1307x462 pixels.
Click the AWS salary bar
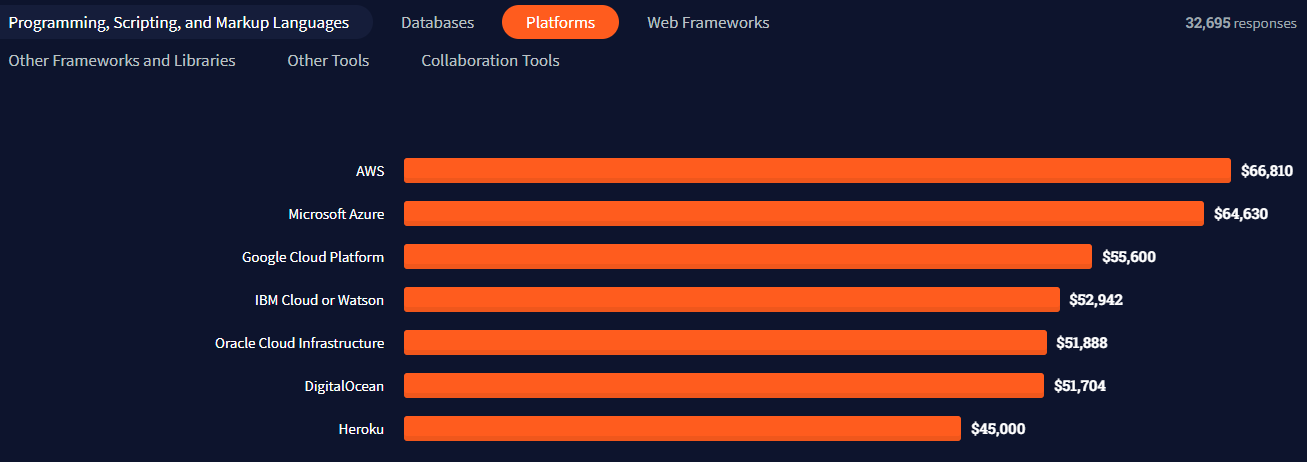(x=817, y=171)
